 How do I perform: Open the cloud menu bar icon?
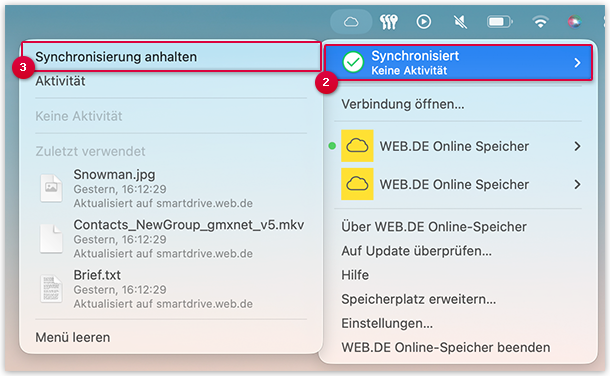[351, 22]
